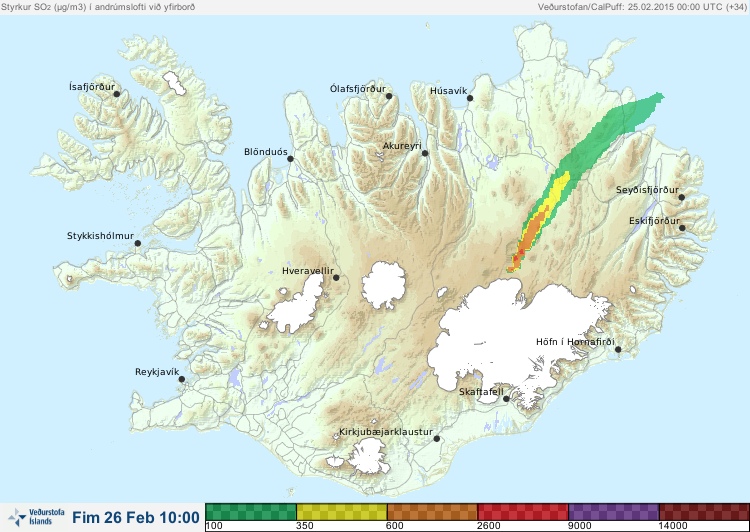Click the orange 600 legend swatch

[x=432, y=511]
